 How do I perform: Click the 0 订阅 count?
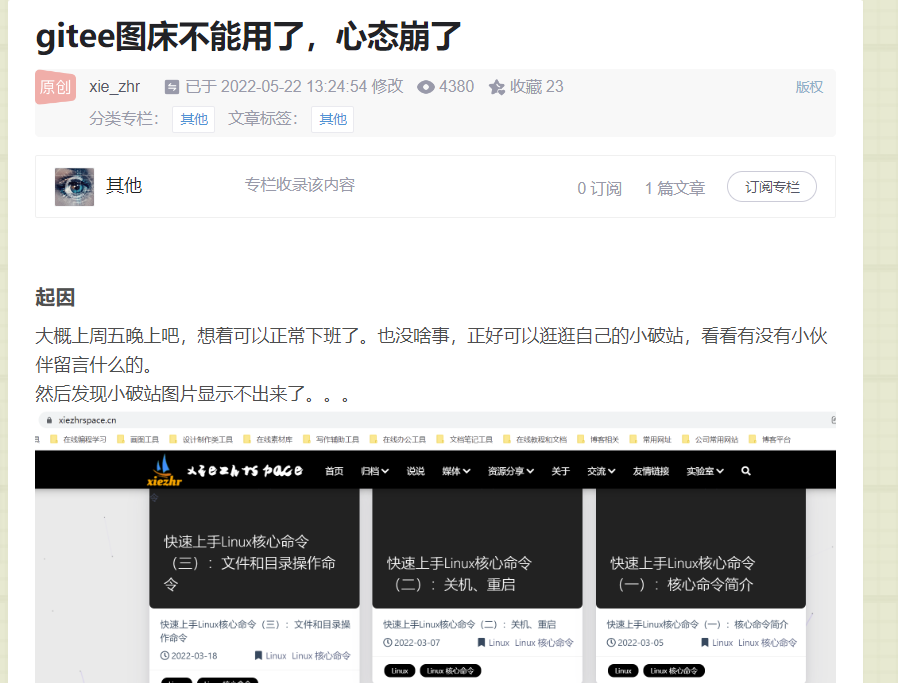599,188
